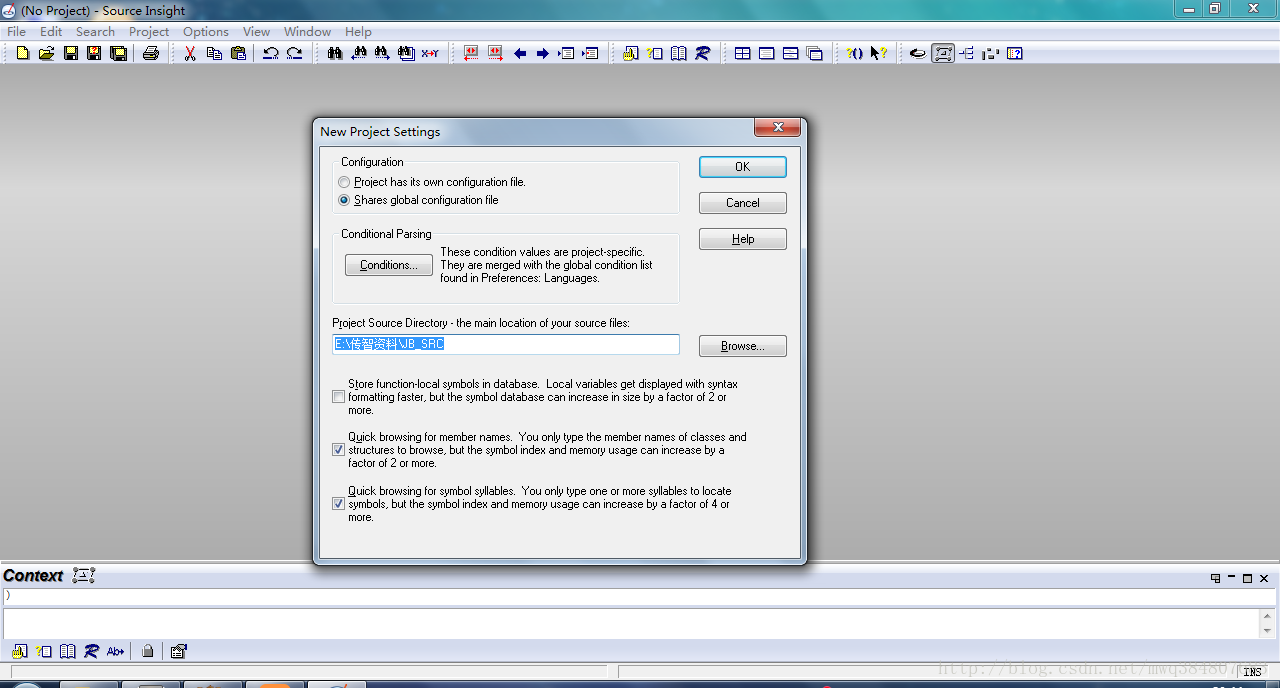Image resolution: width=1280 pixels, height=688 pixels.
Task: Toggle the Context Window toolbar button
Action: (943, 53)
